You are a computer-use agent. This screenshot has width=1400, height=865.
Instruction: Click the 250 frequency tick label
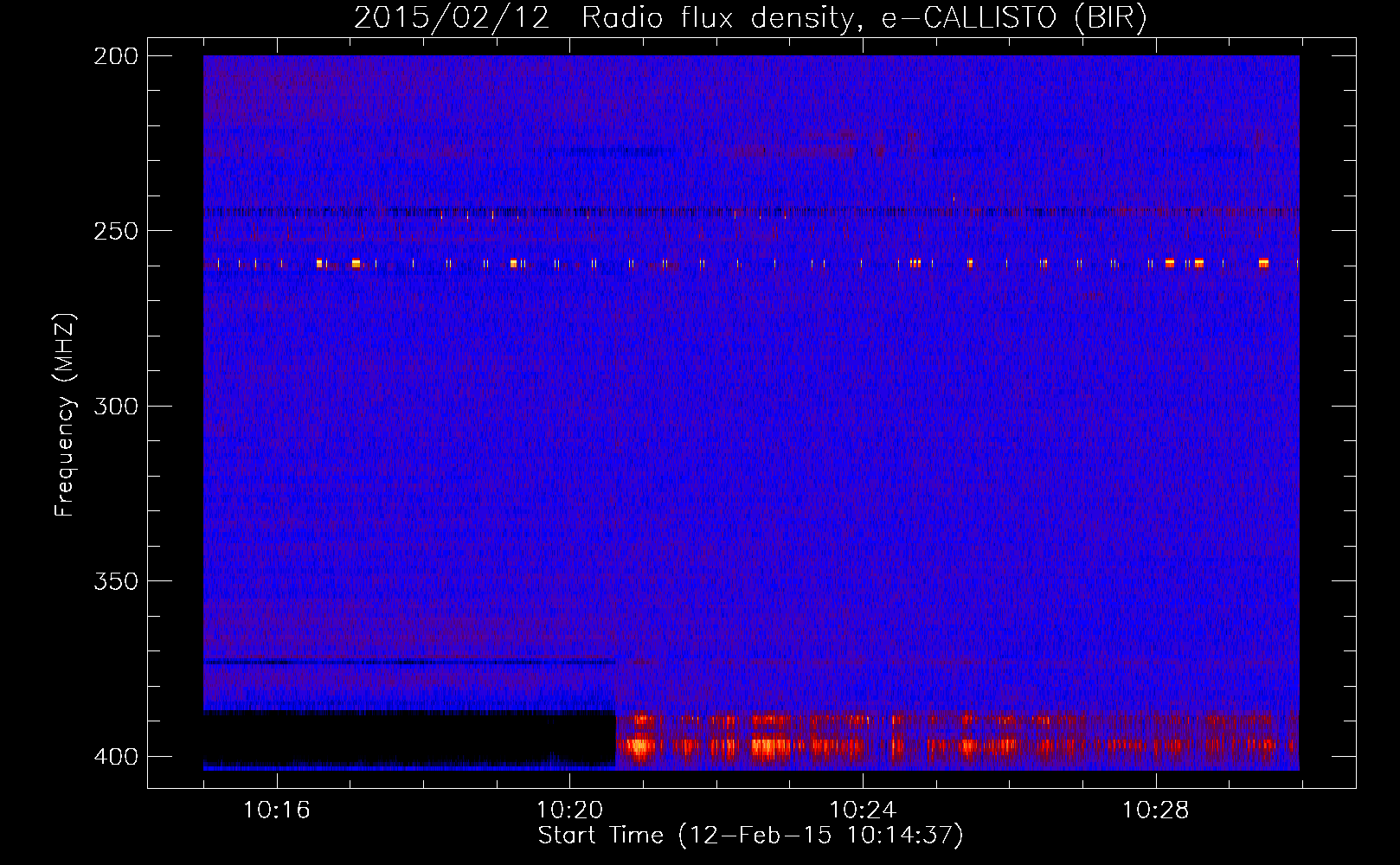(116, 231)
